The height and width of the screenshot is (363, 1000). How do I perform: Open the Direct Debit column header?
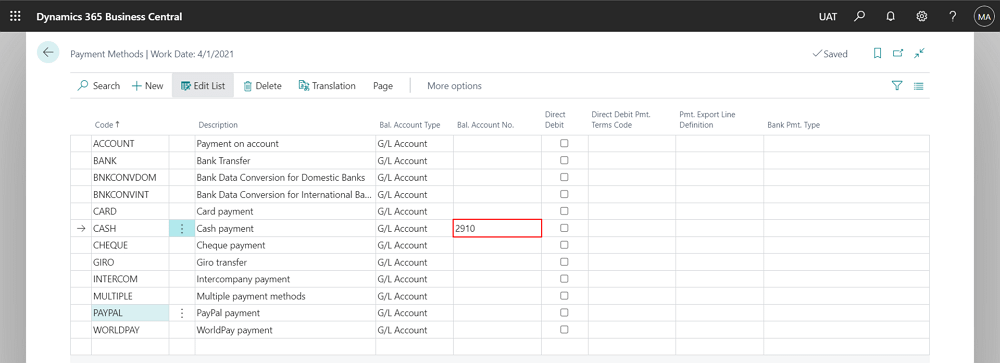(555, 120)
